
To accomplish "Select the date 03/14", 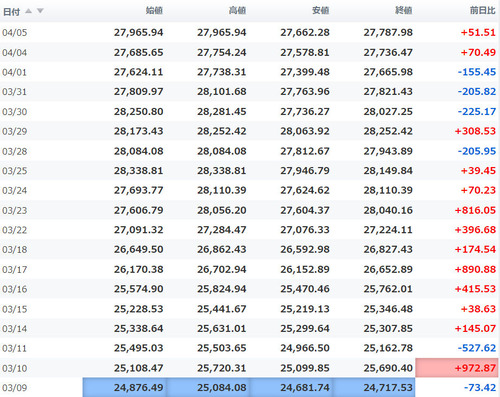I will tap(14, 329).
